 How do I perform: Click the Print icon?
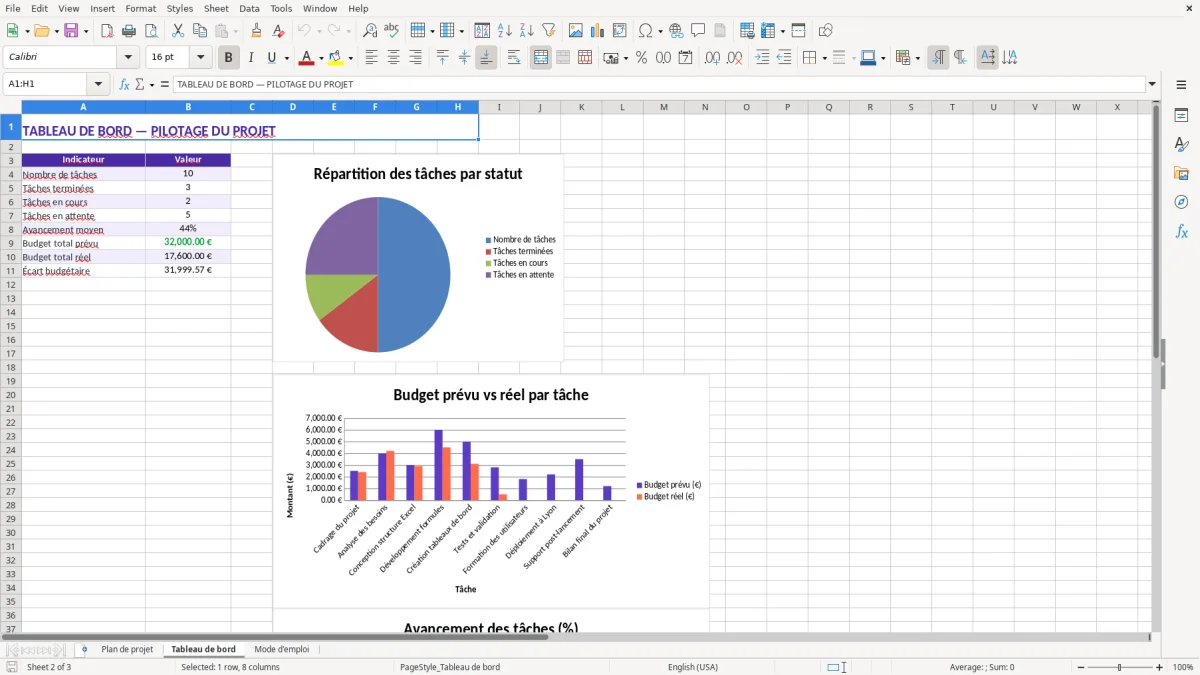click(129, 31)
